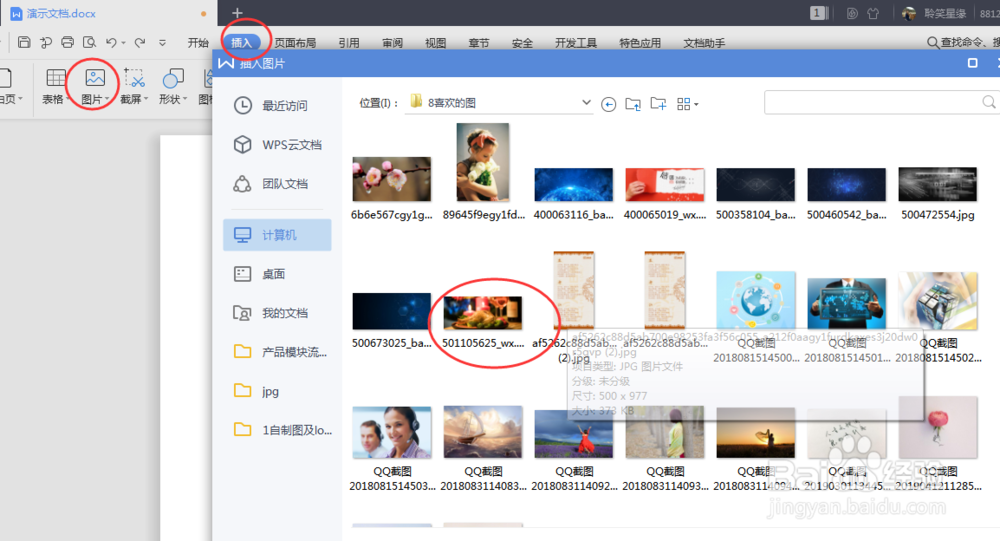1000x541 pixels.
Task: Create a new folder in dialog
Action: pos(658,103)
